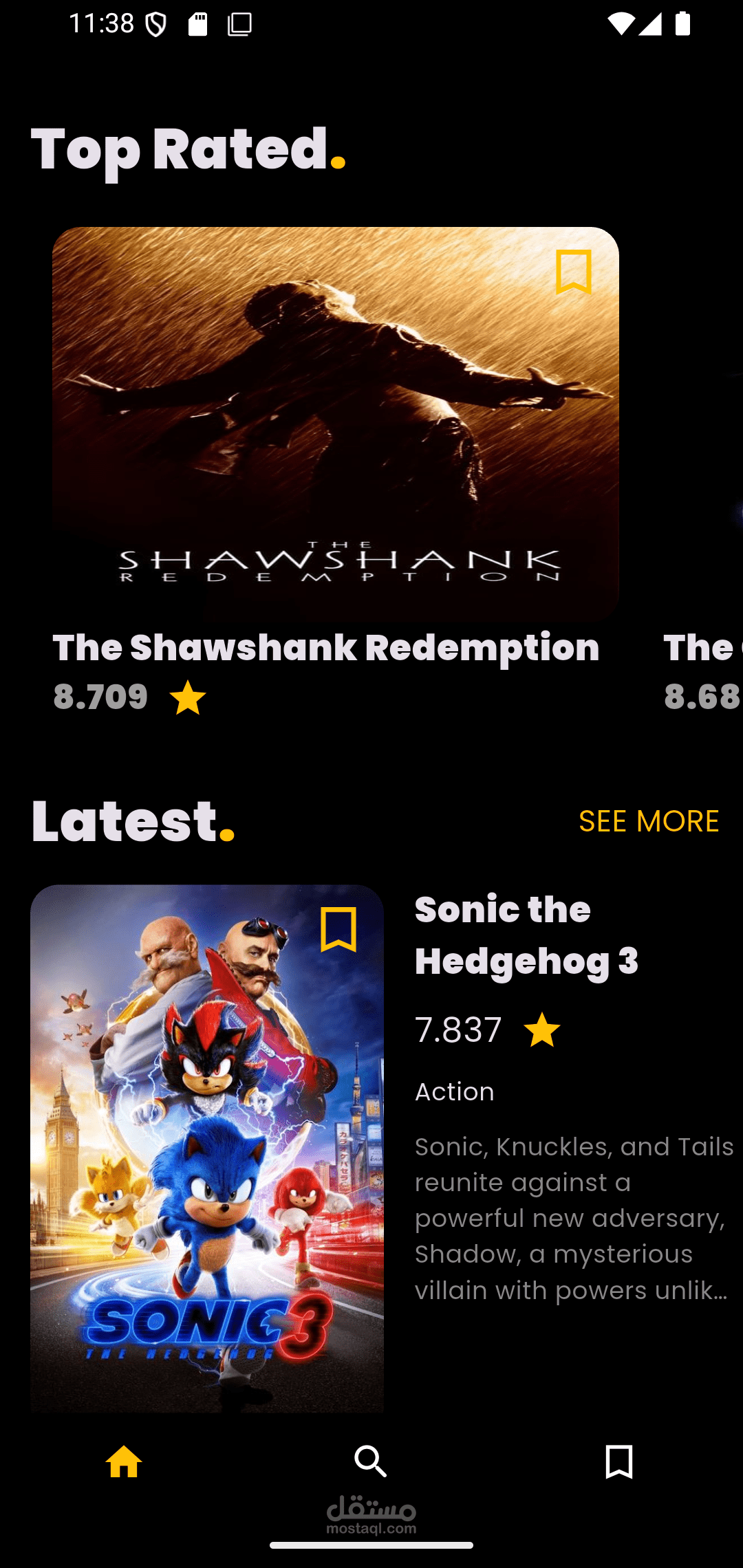Tap the SEE MORE link

click(x=649, y=821)
